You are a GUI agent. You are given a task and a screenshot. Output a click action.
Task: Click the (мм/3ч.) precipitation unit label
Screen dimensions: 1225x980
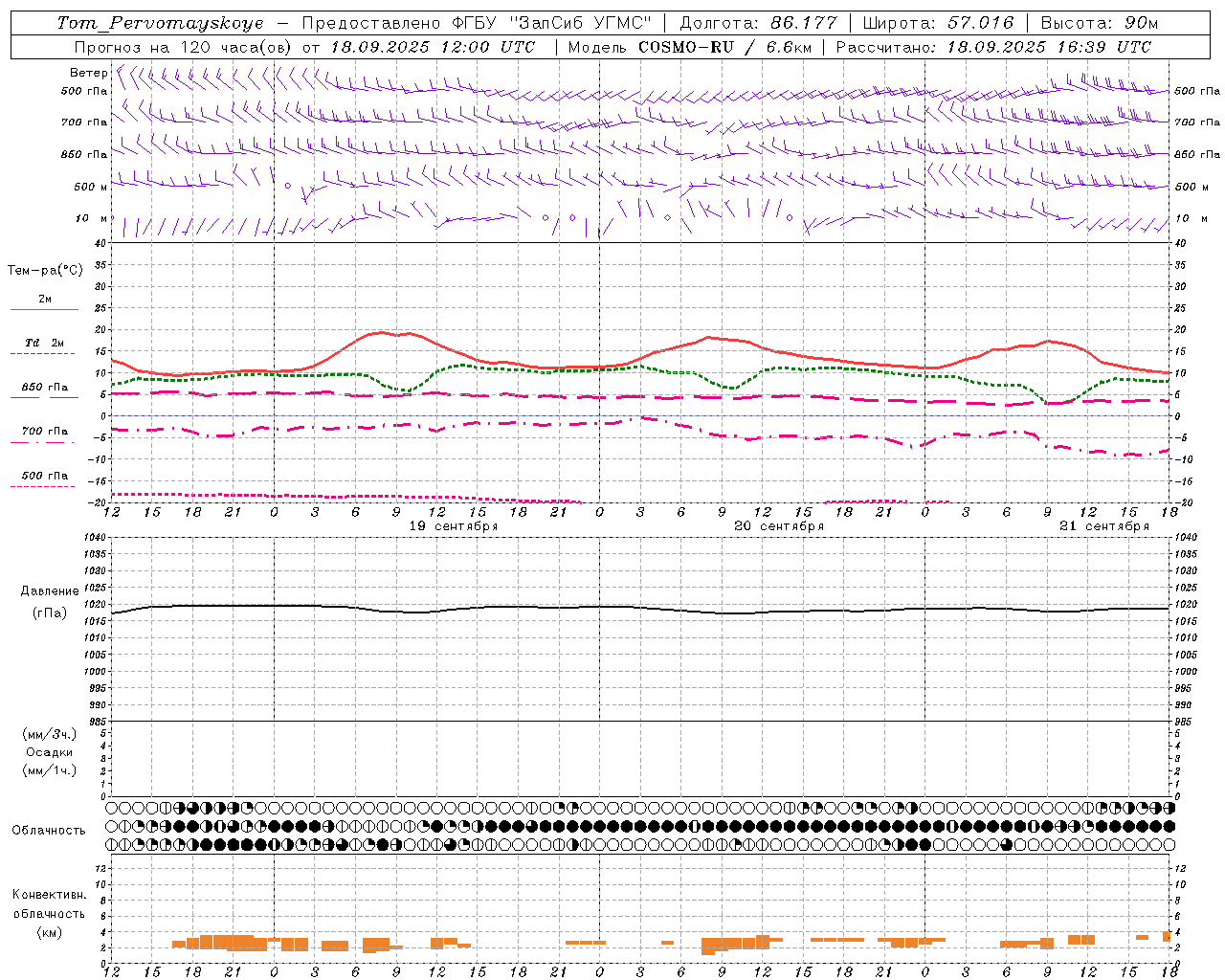[49, 734]
